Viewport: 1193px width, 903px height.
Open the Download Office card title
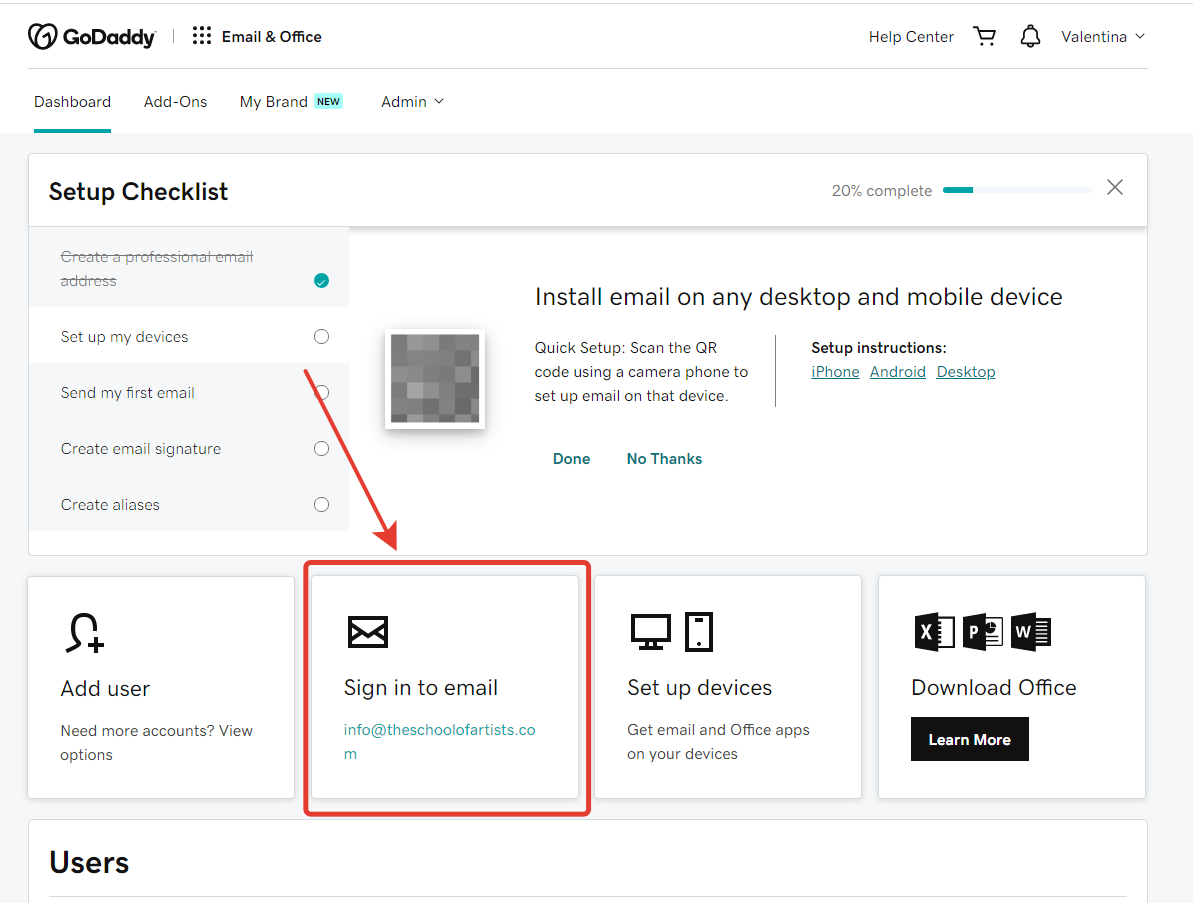[x=994, y=688]
